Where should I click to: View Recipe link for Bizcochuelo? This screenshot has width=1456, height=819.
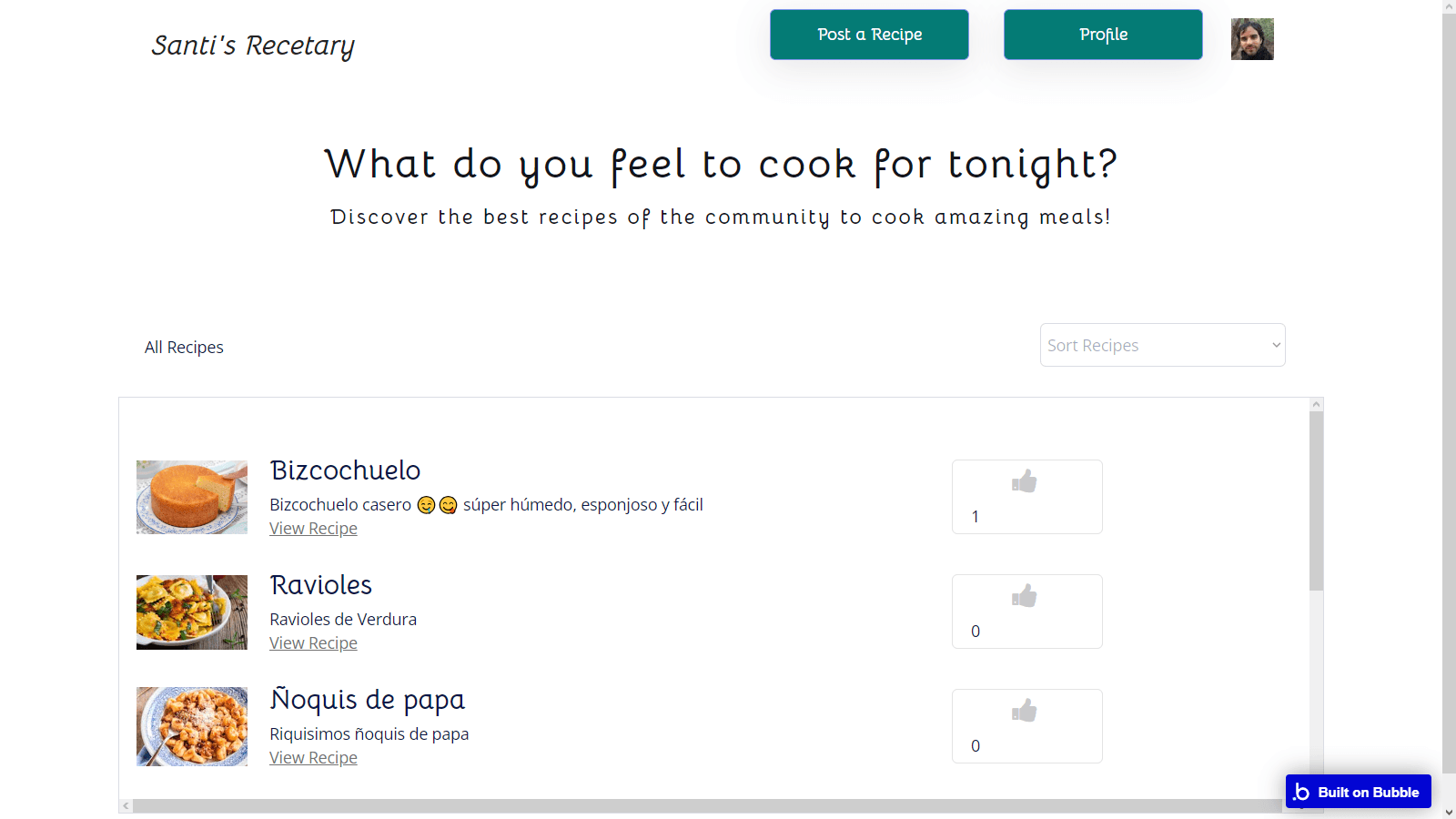[313, 529]
